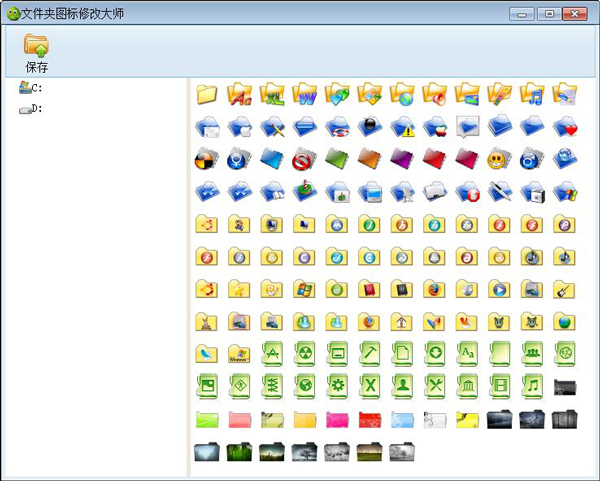Choose the black folder with lone tree photo
The height and width of the screenshot is (481, 600).
304,452
